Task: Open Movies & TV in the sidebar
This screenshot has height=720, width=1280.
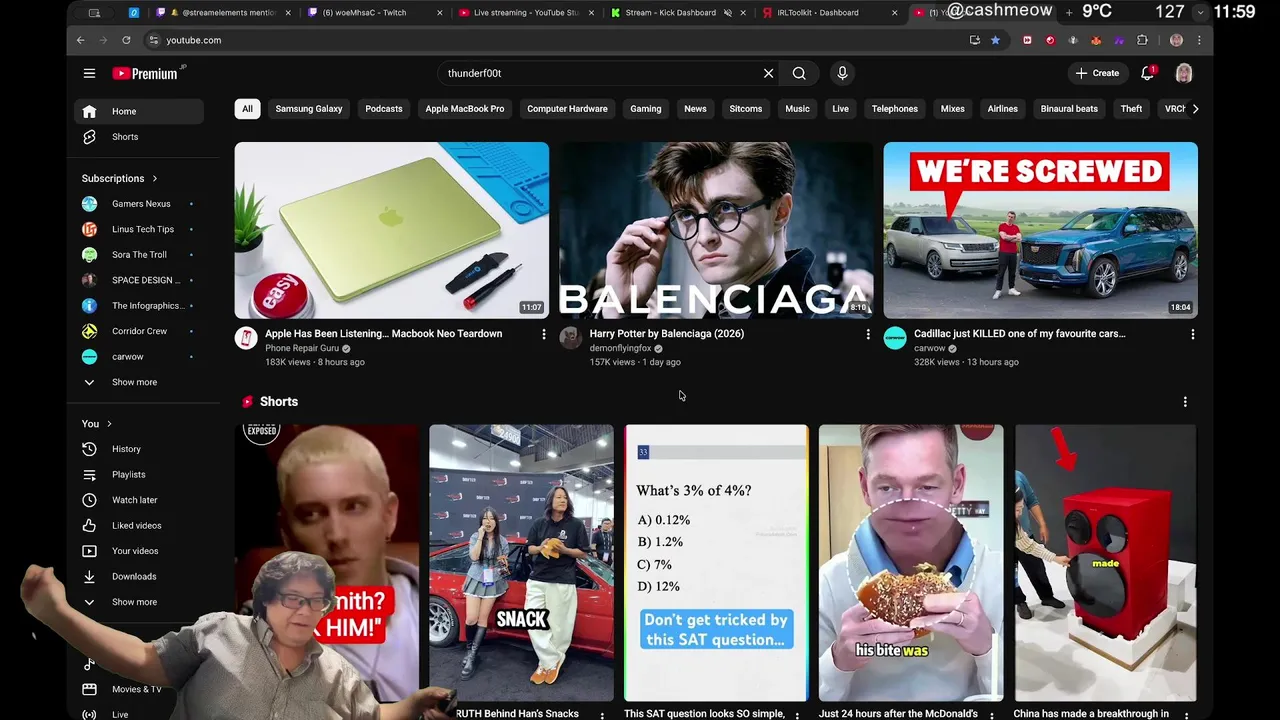Action: [x=139, y=689]
